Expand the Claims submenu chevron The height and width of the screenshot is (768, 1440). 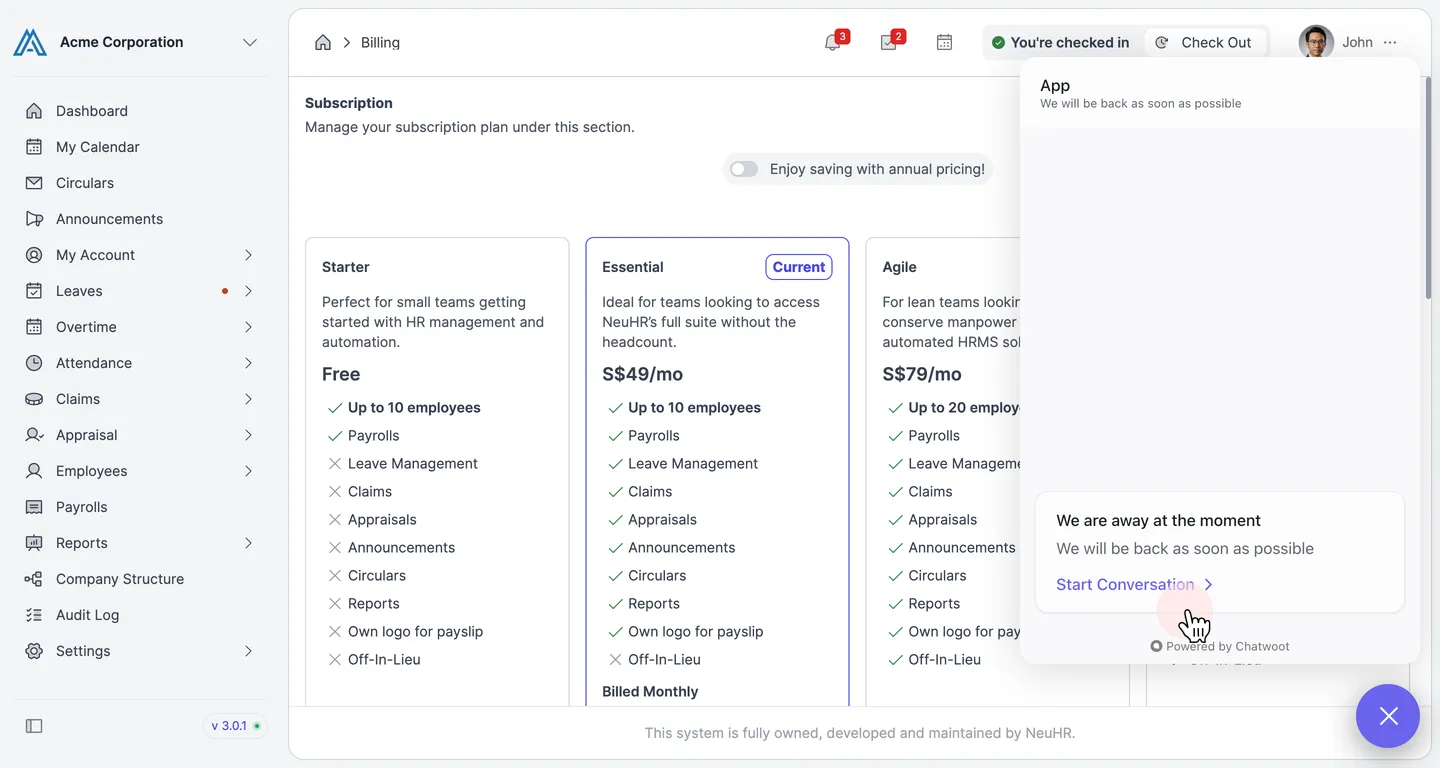pyautogui.click(x=248, y=399)
